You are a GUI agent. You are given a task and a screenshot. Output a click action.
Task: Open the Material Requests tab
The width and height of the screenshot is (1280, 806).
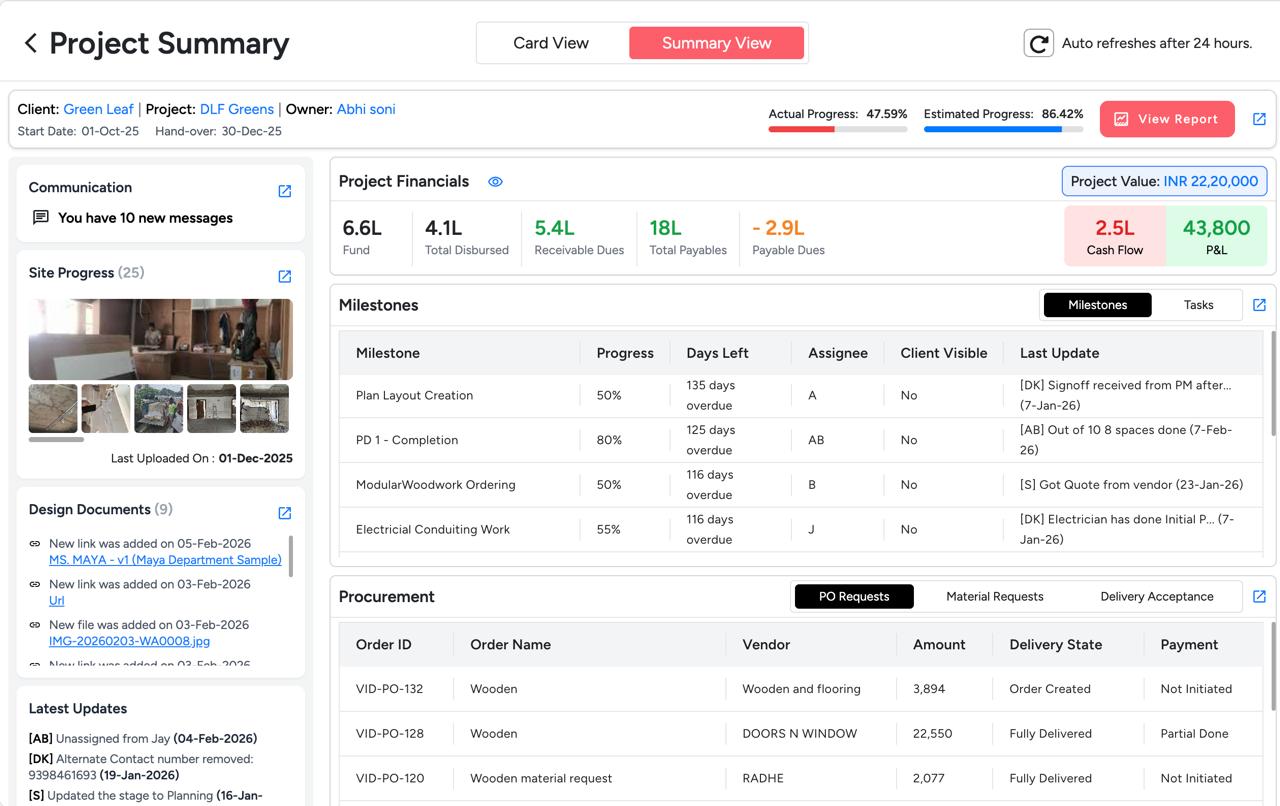coord(994,596)
